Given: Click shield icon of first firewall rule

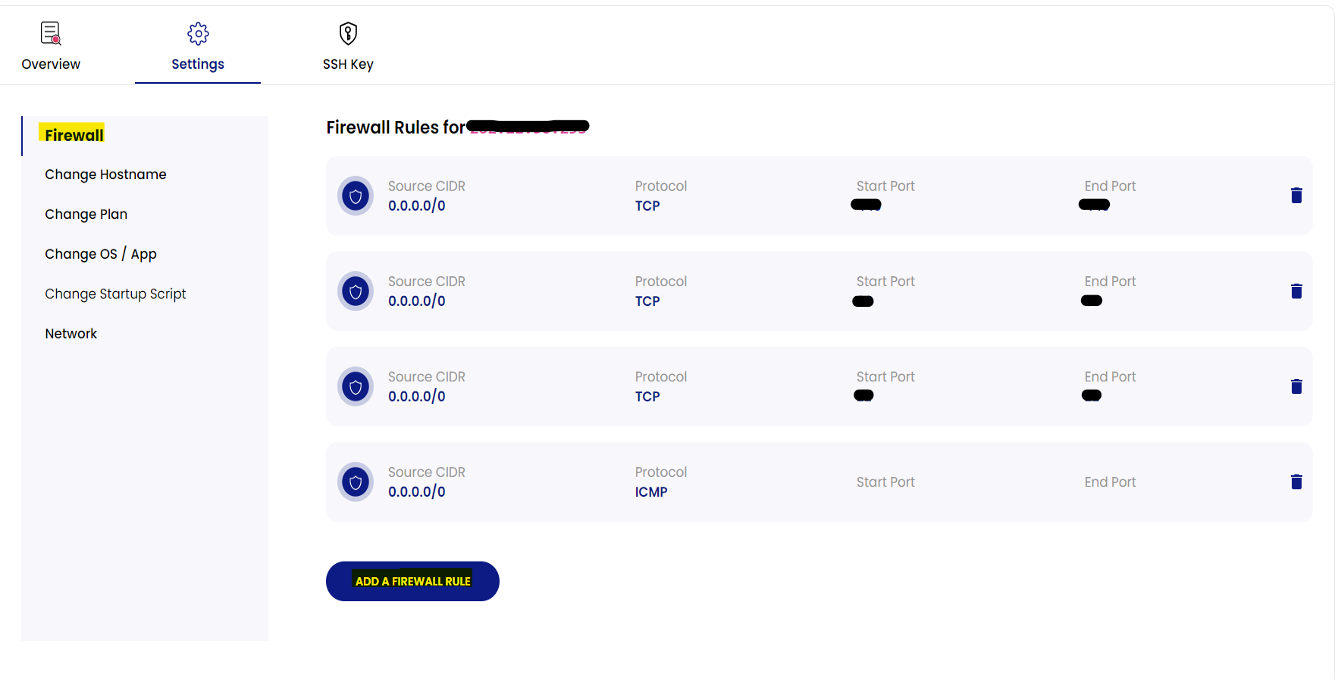Looking at the screenshot, I should click(355, 196).
